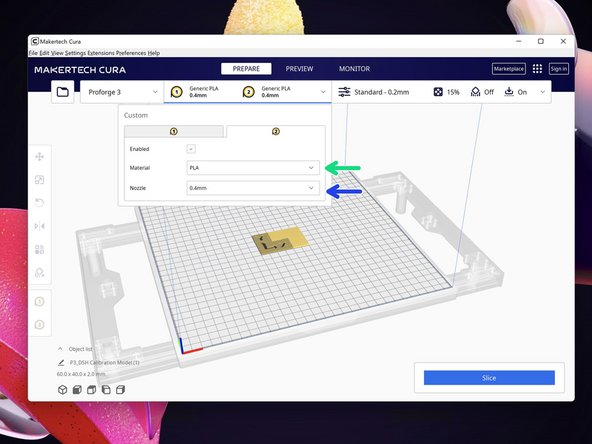Open the Proforge 3 printer dropdown
The height and width of the screenshot is (444, 592).
pyautogui.click(x=123, y=92)
